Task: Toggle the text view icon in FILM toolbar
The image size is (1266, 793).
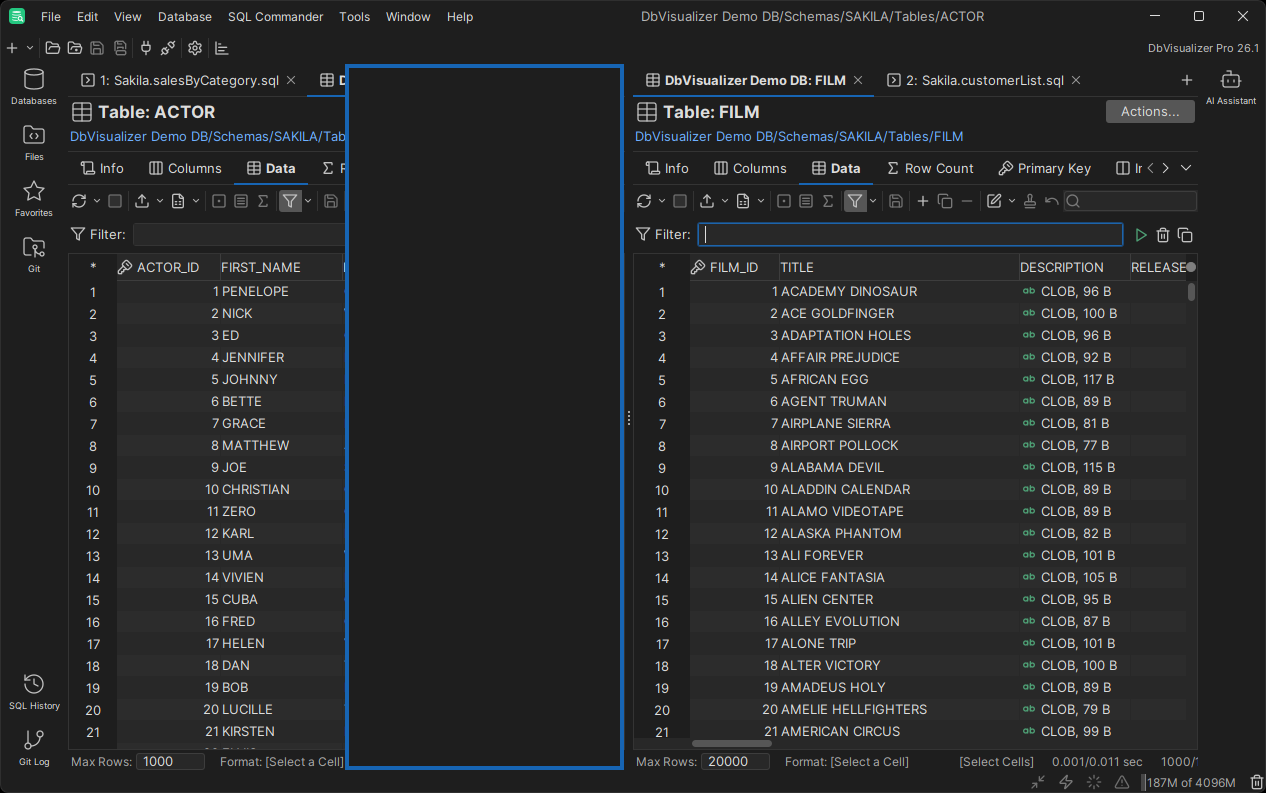Action: pyautogui.click(x=806, y=201)
